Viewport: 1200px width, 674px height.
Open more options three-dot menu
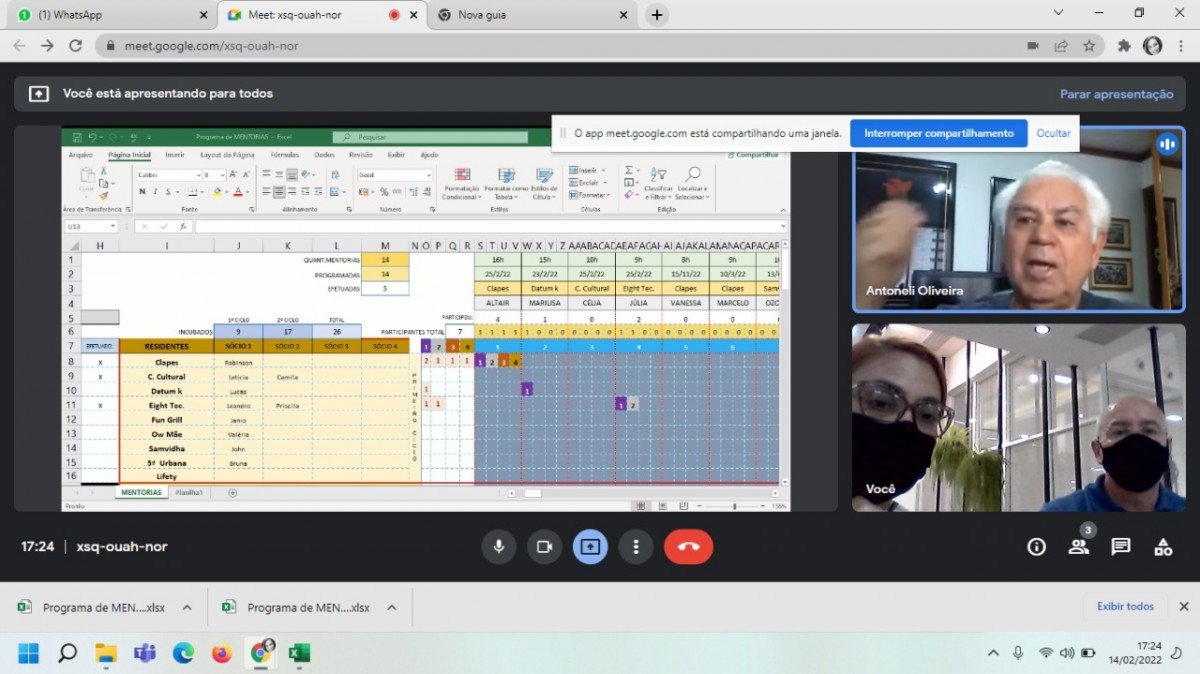pos(635,546)
